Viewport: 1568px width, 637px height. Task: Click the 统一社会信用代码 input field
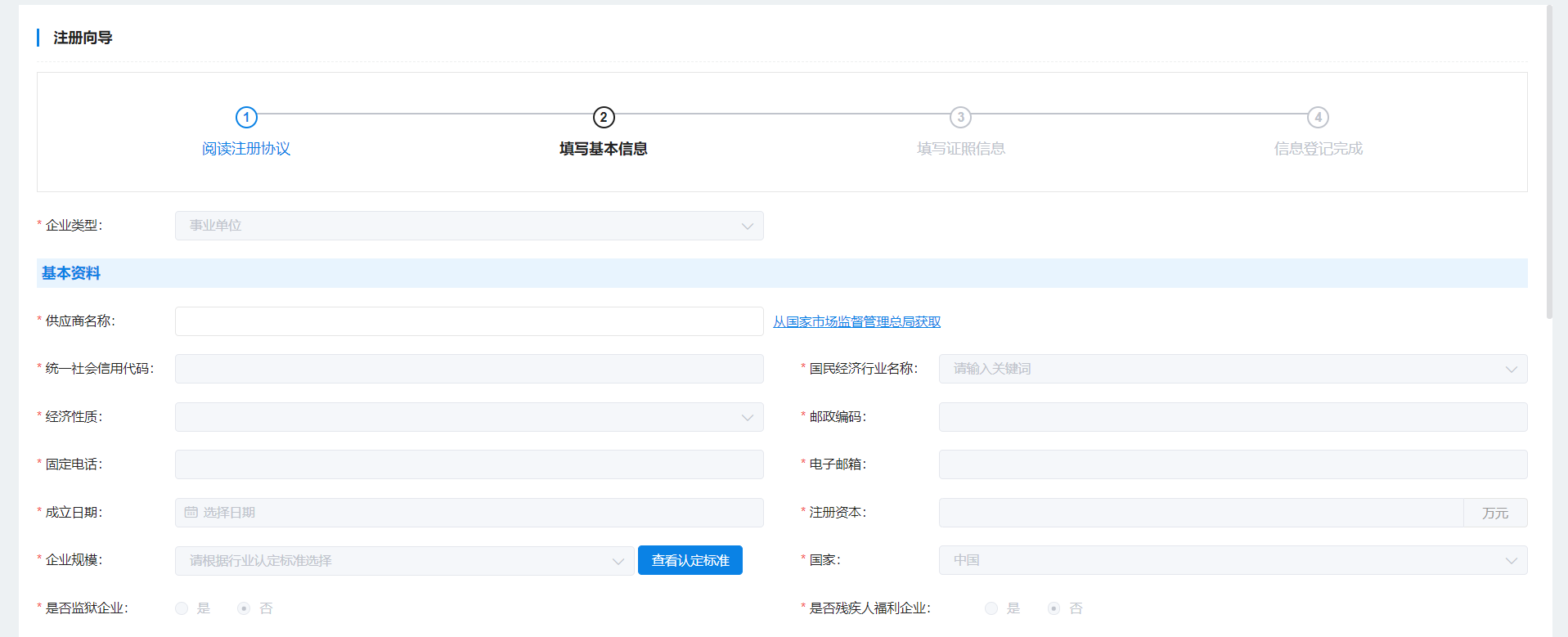tap(470, 369)
